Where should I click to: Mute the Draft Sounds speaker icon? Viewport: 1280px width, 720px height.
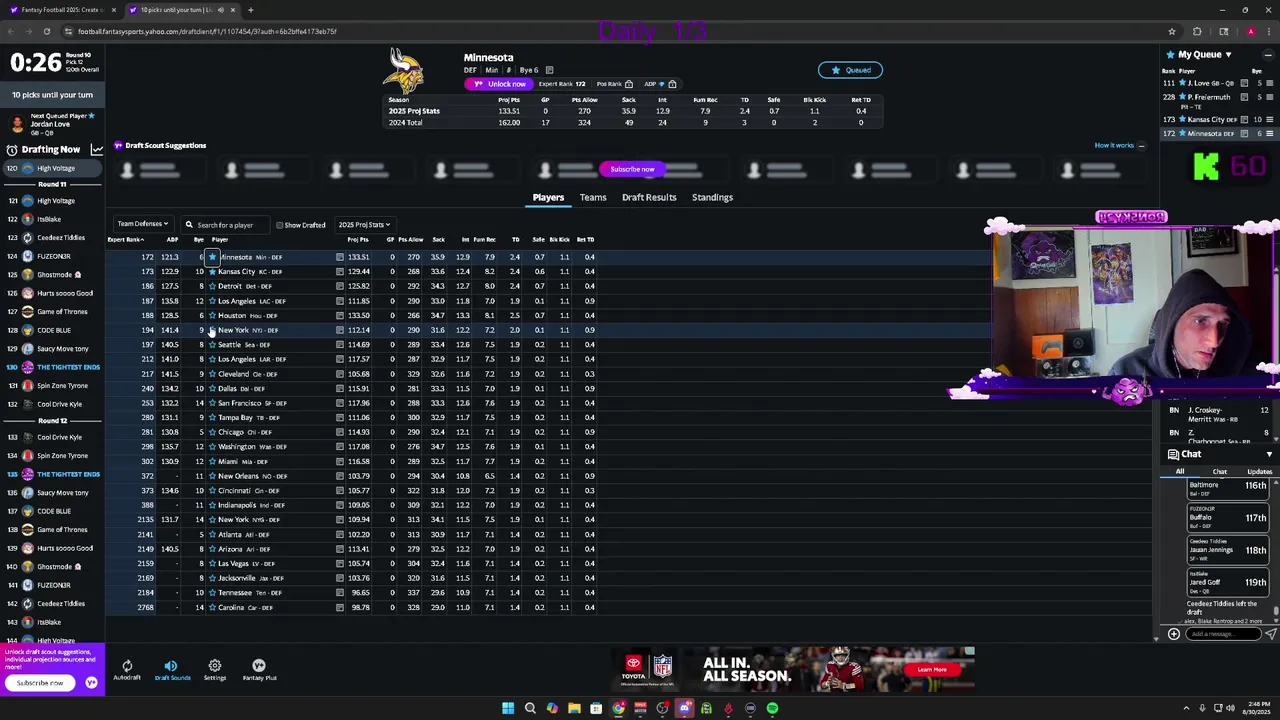[171, 666]
